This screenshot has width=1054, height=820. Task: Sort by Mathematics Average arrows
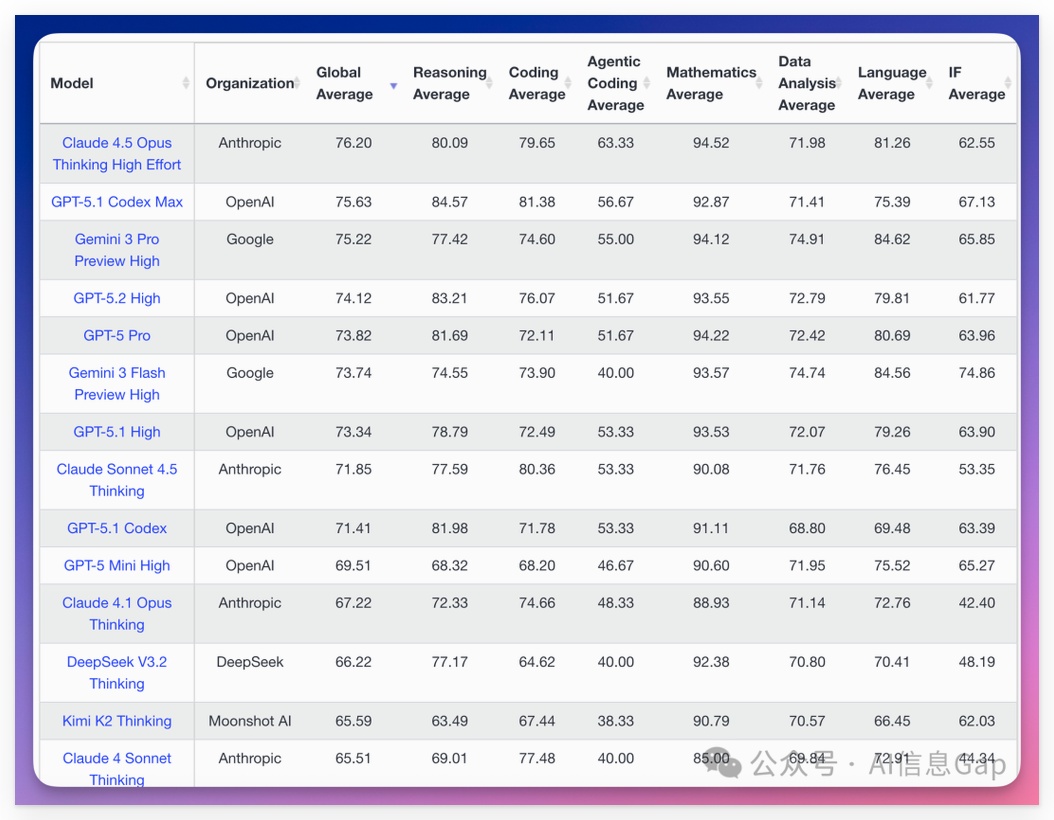tap(759, 83)
